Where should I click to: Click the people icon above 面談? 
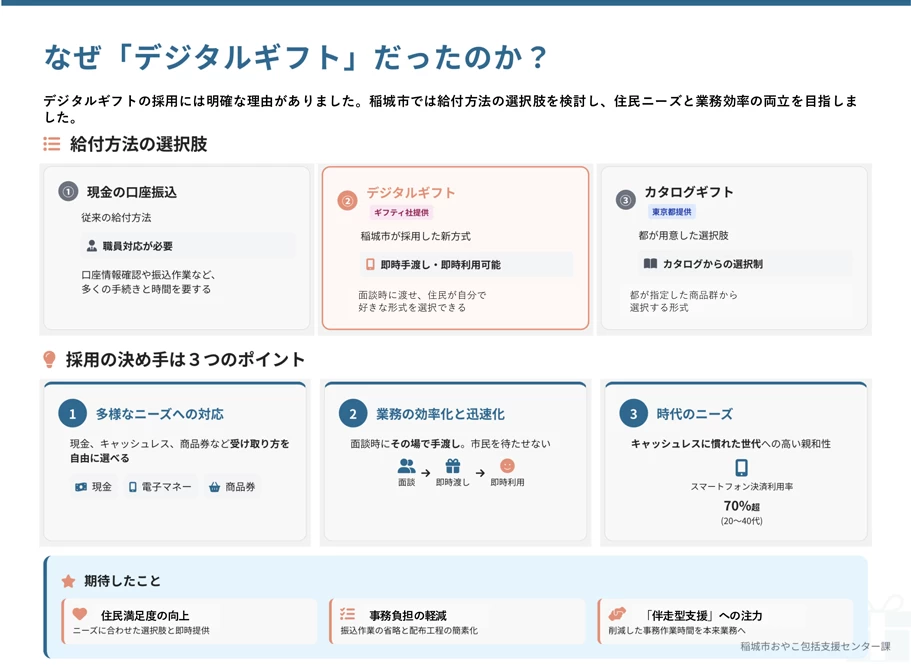(406, 466)
